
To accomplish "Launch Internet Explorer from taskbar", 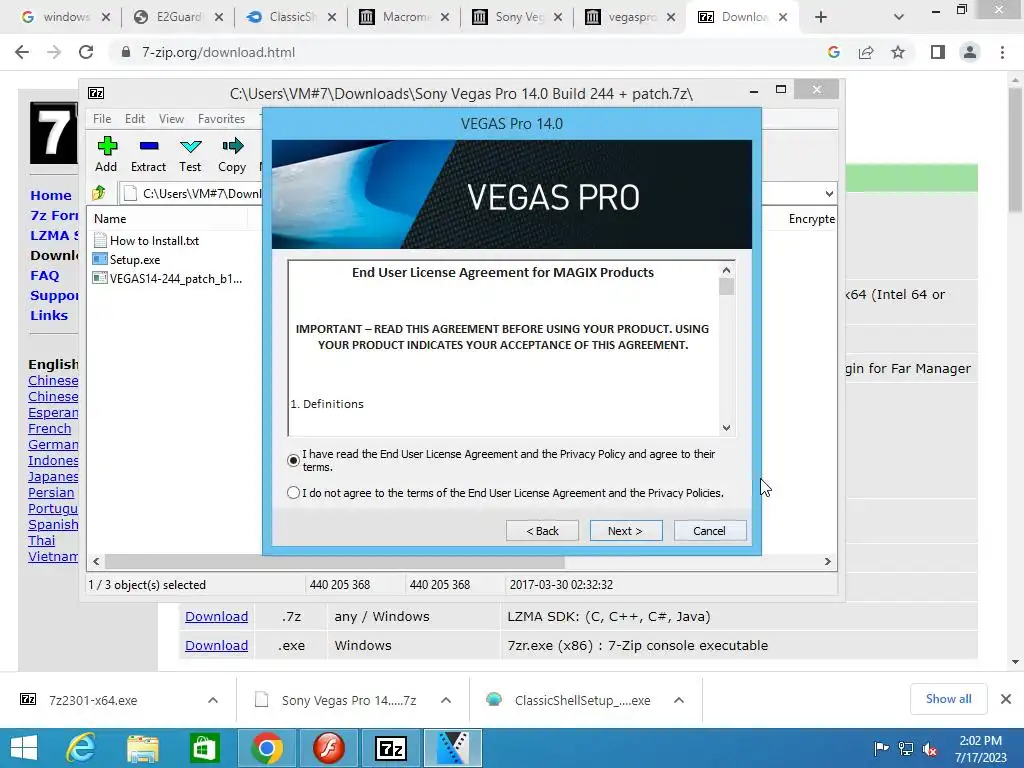I will tap(82, 748).
